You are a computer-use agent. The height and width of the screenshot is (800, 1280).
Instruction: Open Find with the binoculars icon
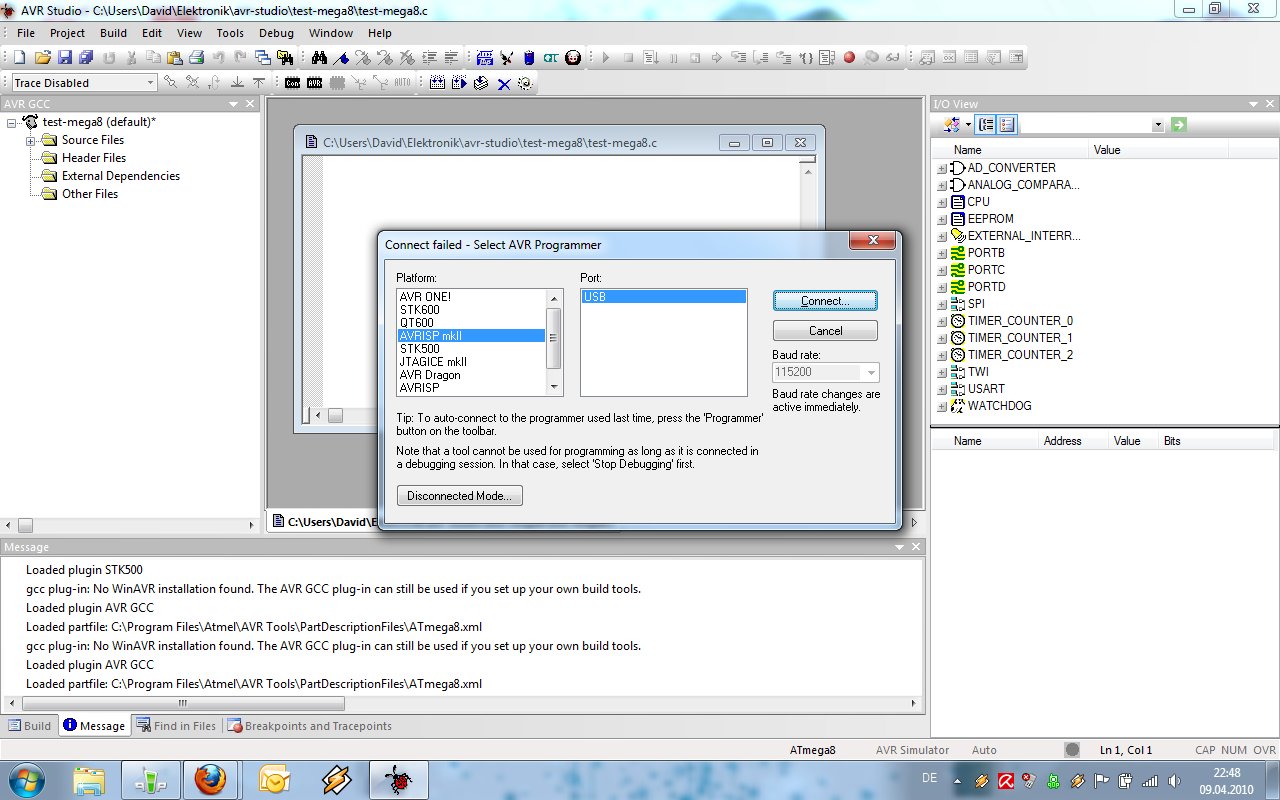[319, 57]
